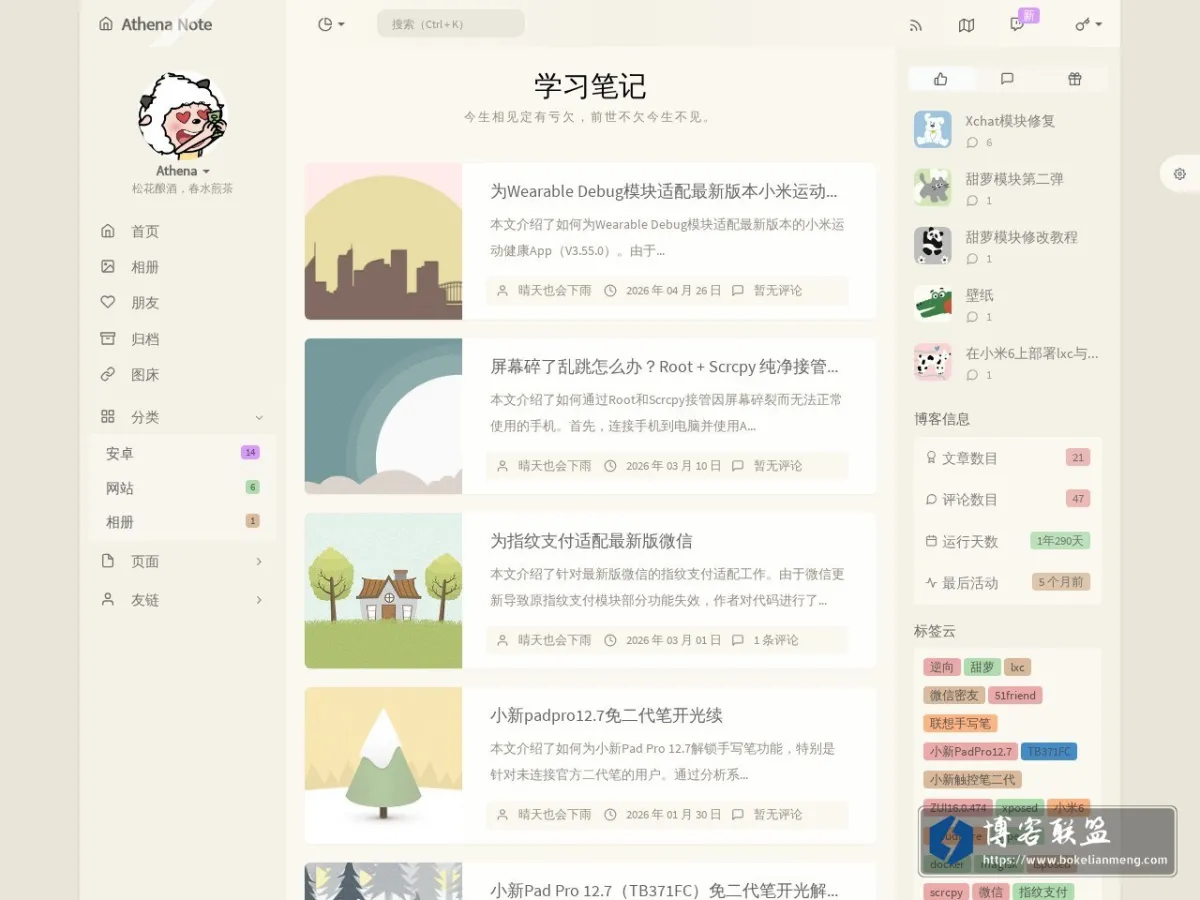Open popular post 甜萝模块第二弹
The width and height of the screenshot is (1200, 900).
pyautogui.click(x=1014, y=179)
